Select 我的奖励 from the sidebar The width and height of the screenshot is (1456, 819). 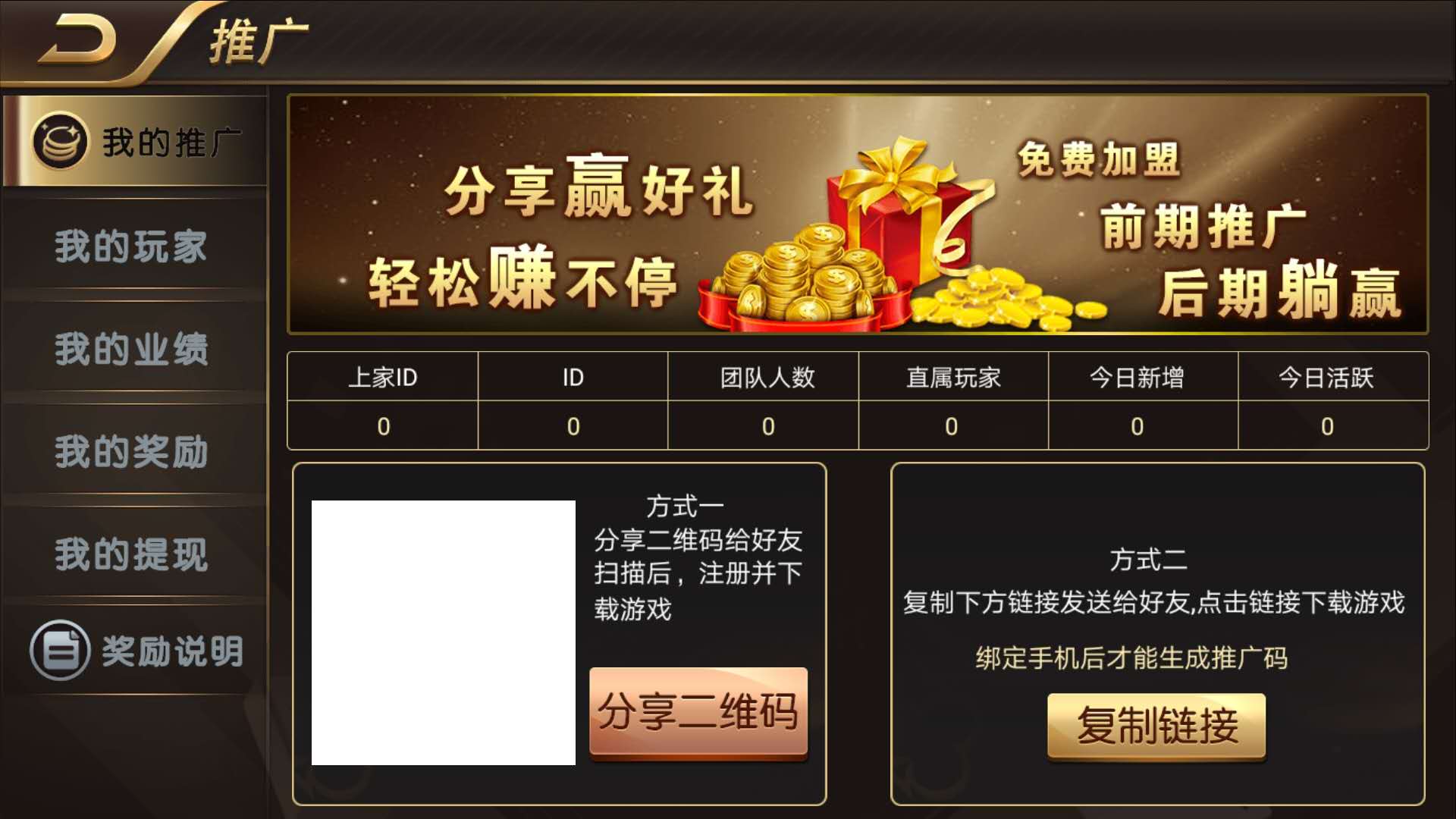[x=130, y=451]
